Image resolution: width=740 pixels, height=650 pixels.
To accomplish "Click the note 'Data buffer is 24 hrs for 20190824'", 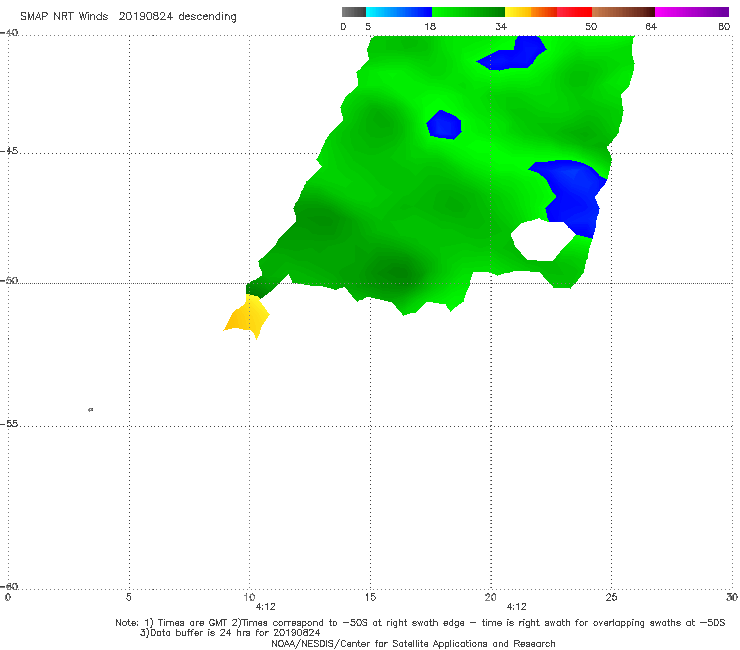I will (230, 633).
